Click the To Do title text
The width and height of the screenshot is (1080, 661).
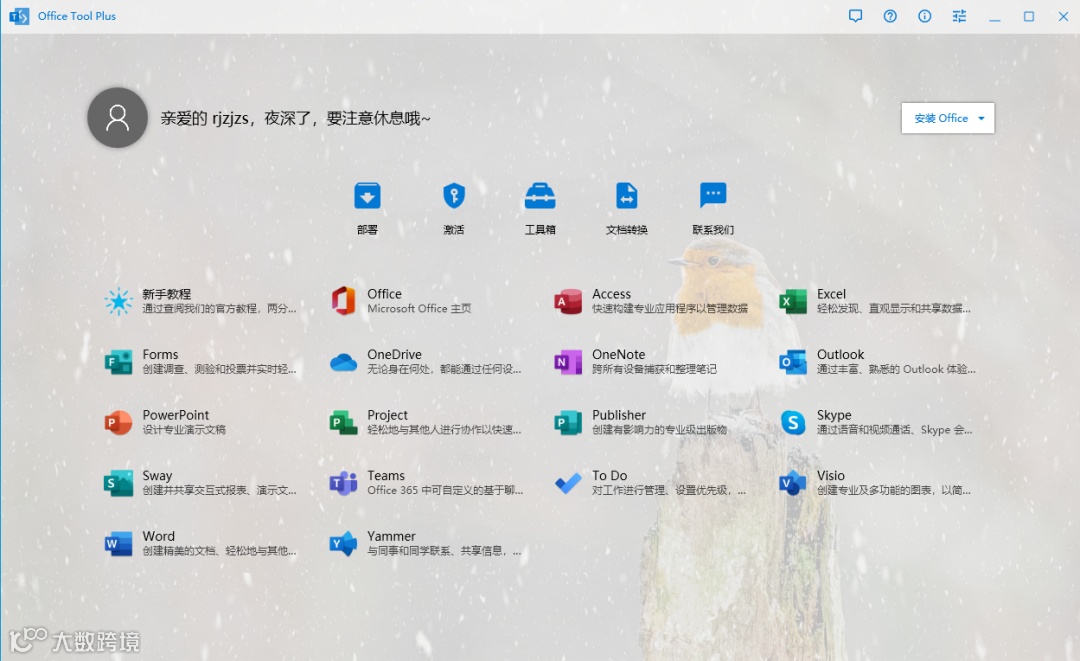[610, 476]
